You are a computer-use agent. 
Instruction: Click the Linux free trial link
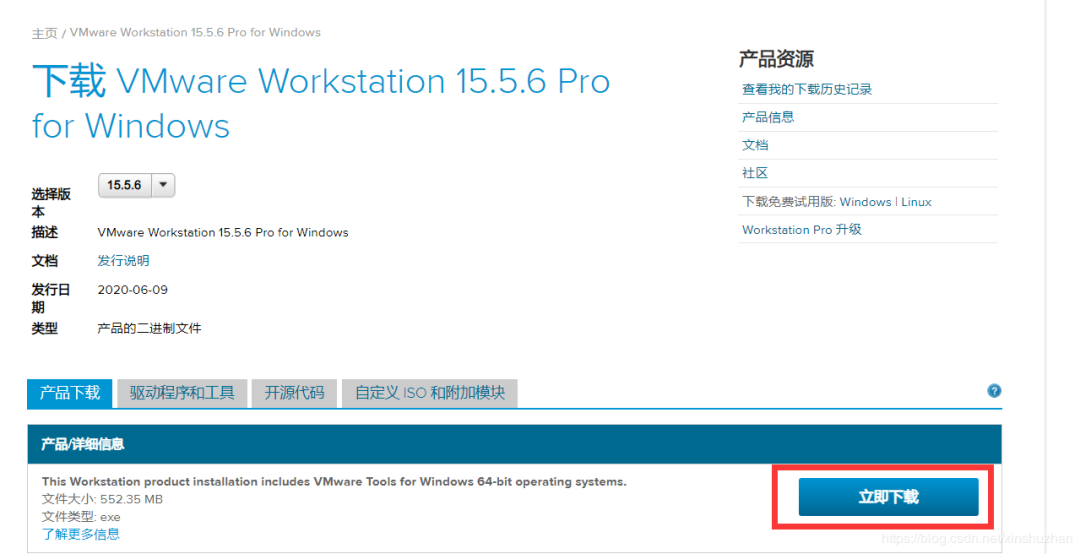(x=916, y=202)
